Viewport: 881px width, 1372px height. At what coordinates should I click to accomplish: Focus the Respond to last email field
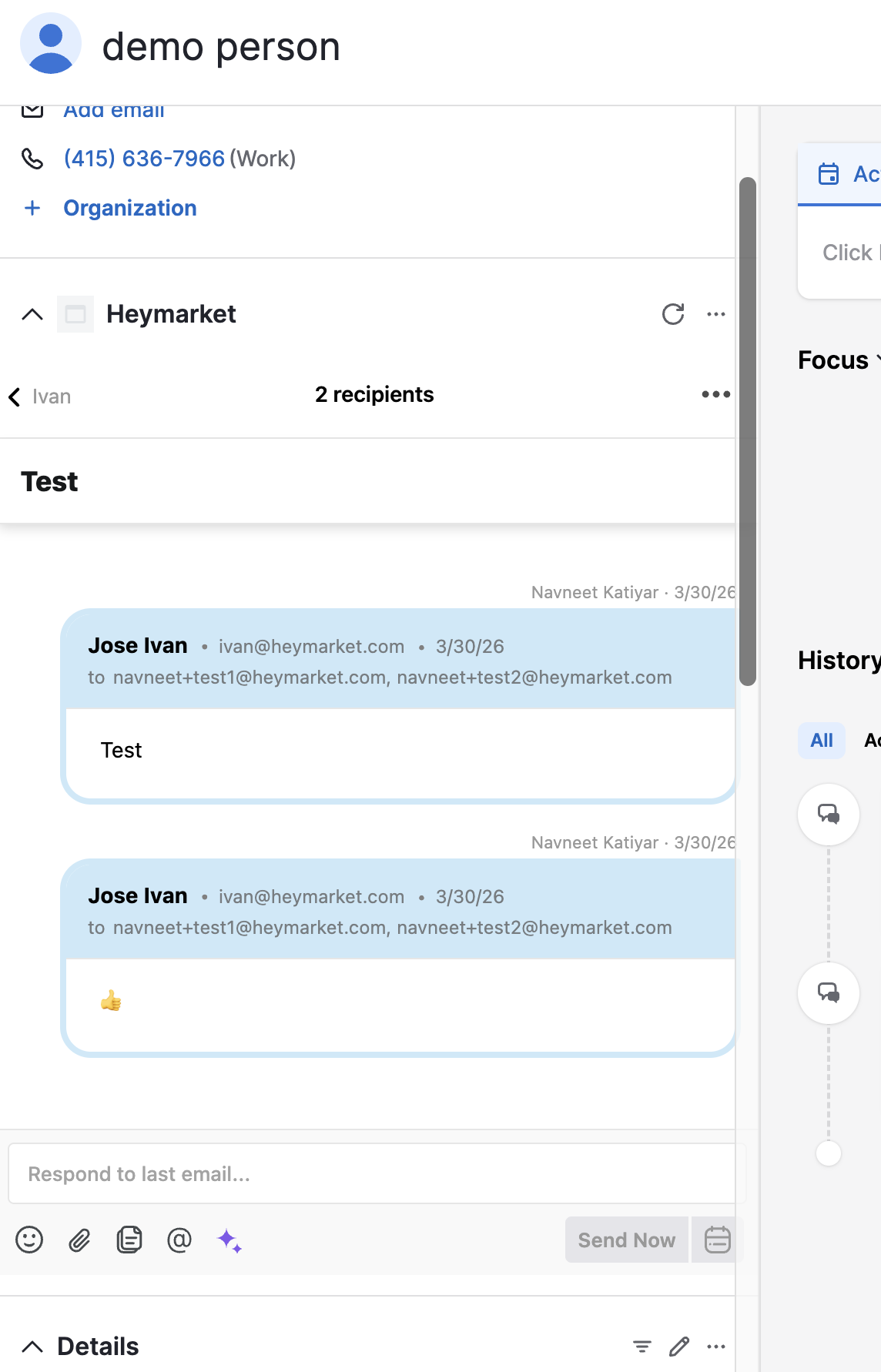coord(377,1173)
